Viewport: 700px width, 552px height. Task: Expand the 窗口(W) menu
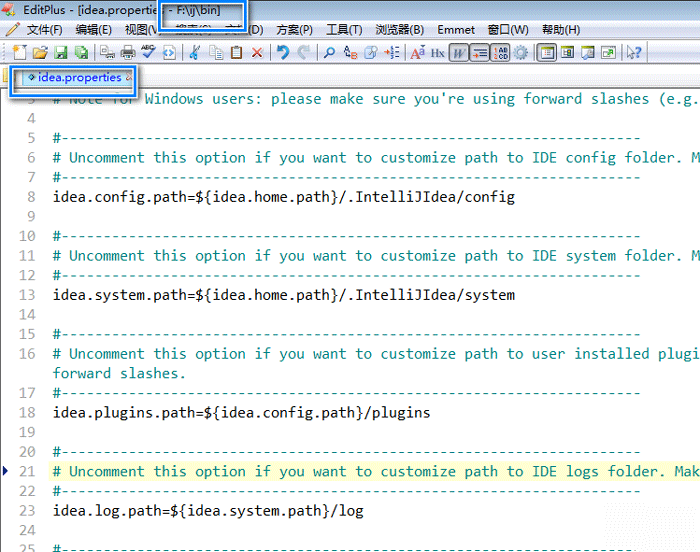[x=508, y=30]
